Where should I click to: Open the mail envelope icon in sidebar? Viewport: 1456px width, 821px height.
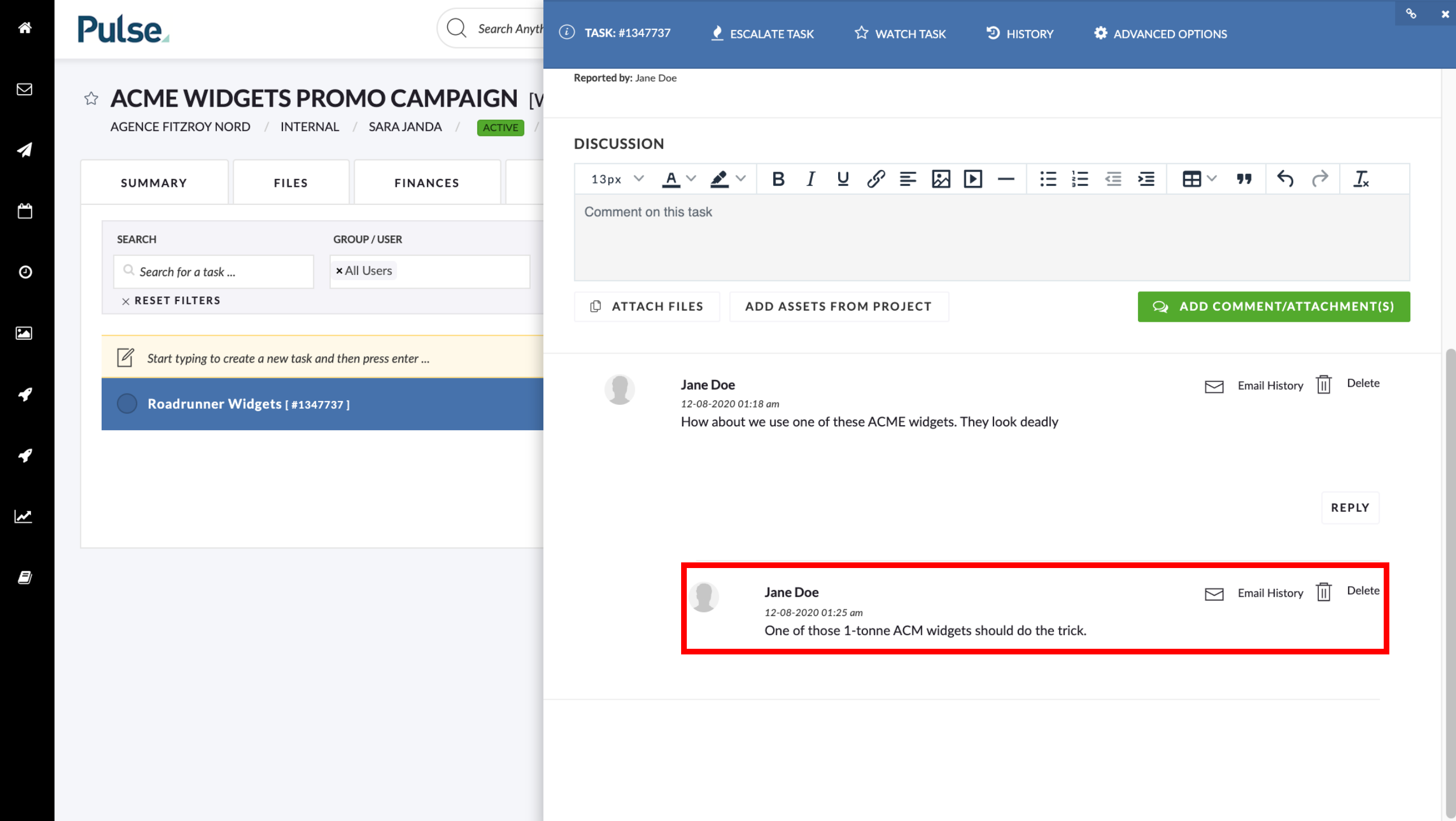(25, 89)
